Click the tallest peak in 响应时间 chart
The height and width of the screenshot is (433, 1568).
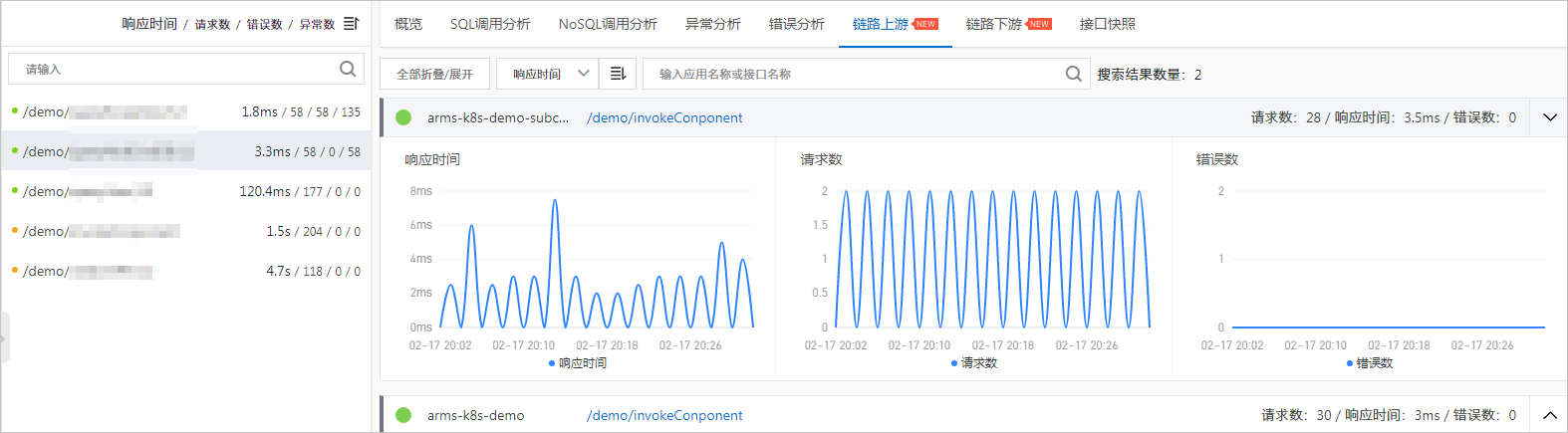tap(554, 201)
